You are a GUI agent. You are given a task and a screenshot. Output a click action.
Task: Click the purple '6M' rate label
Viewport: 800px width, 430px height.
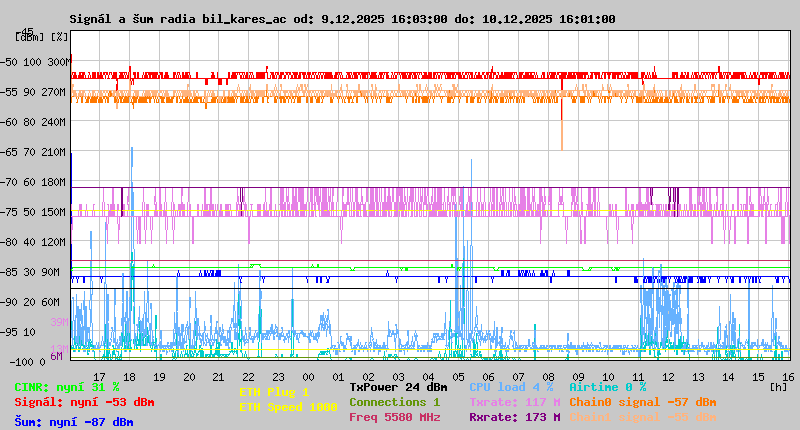pos(56,356)
